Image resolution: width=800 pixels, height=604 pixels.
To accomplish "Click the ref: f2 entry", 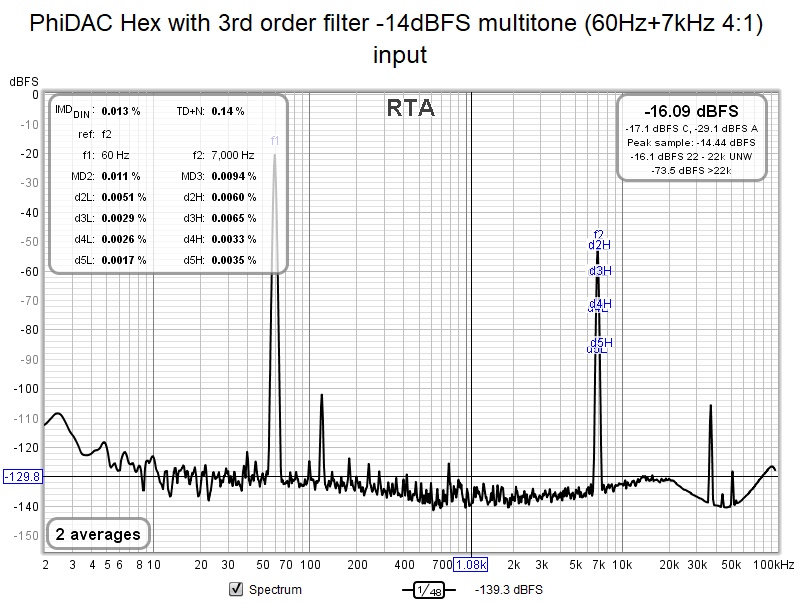I will (95, 134).
